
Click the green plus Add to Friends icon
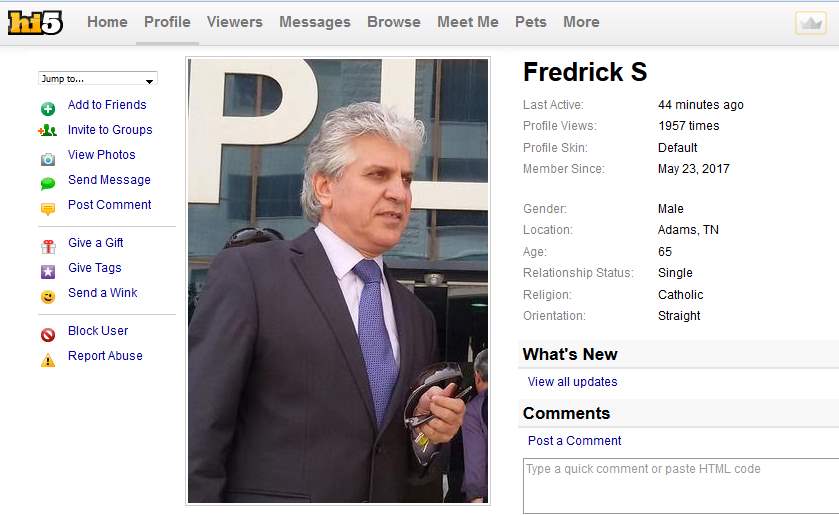click(48, 109)
